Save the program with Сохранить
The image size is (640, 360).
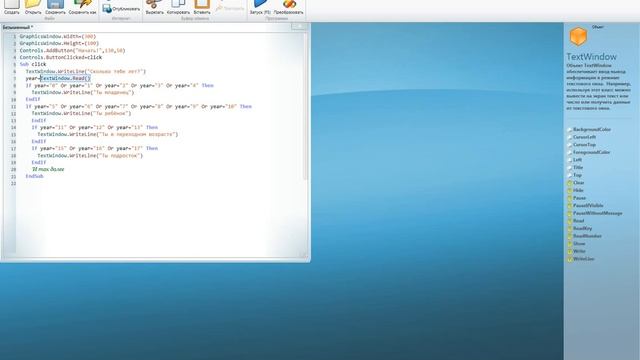coord(55,7)
